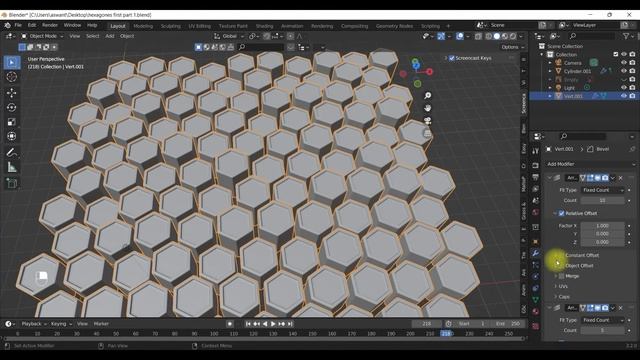Open the File menu
The width and height of the screenshot is (640, 360).
(x=18, y=25)
